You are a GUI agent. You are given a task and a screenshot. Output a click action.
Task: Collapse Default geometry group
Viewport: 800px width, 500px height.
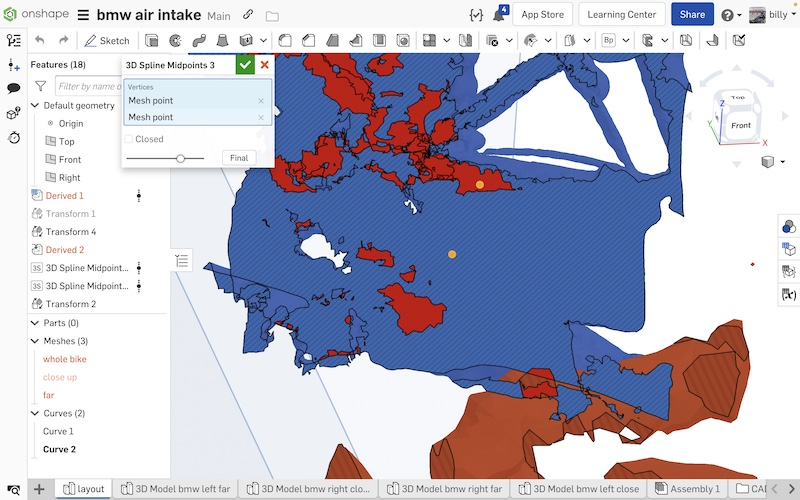(x=35, y=105)
